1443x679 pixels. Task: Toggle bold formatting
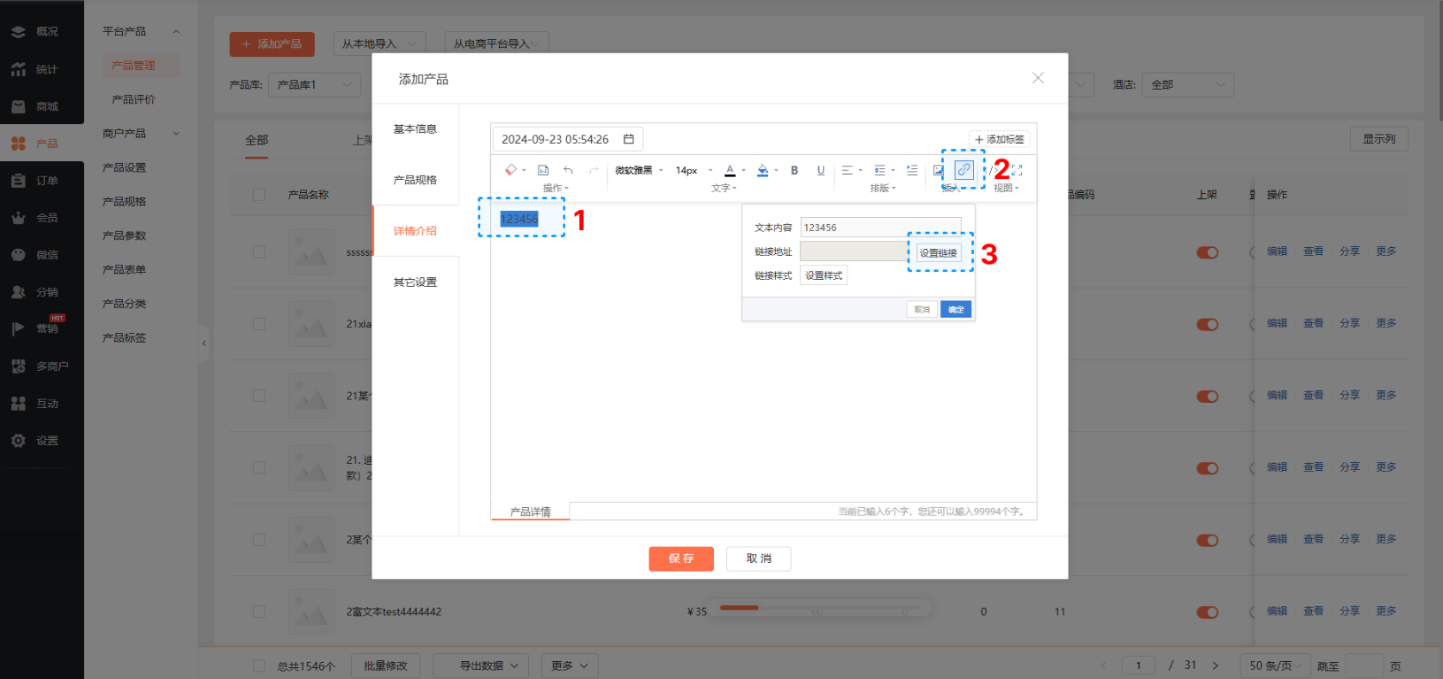795,170
